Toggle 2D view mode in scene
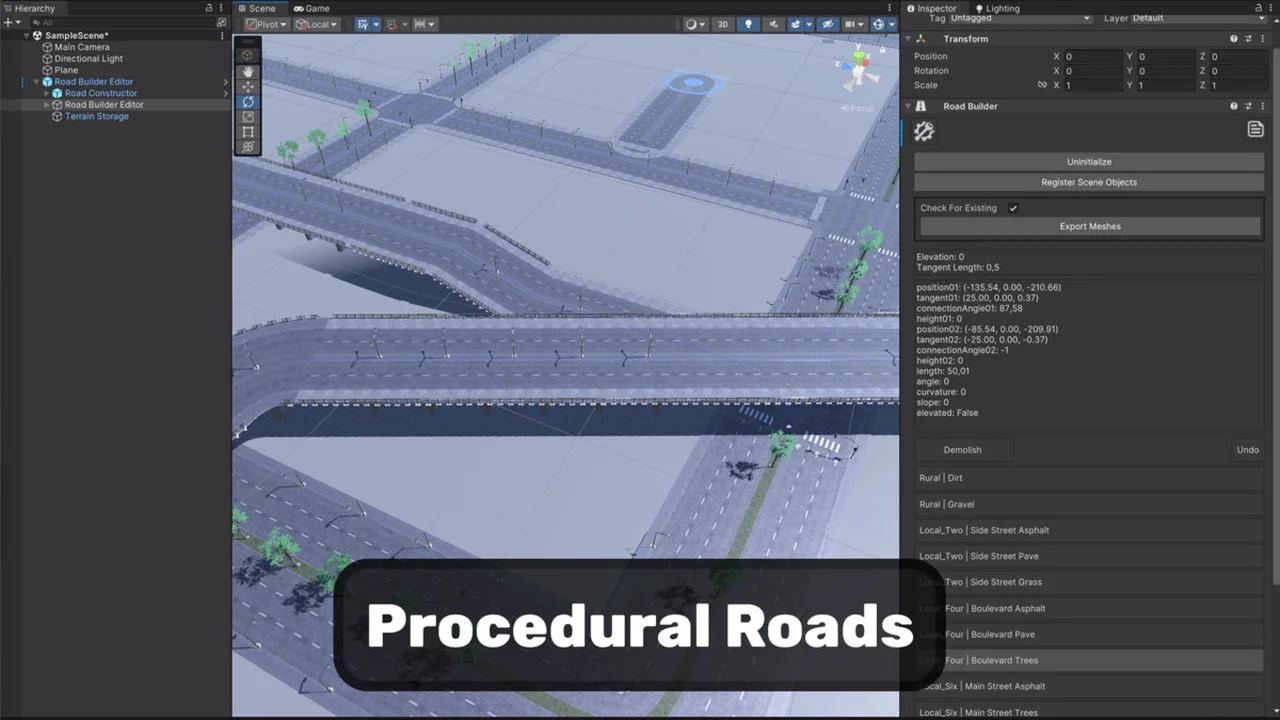1280x720 pixels. [x=723, y=24]
